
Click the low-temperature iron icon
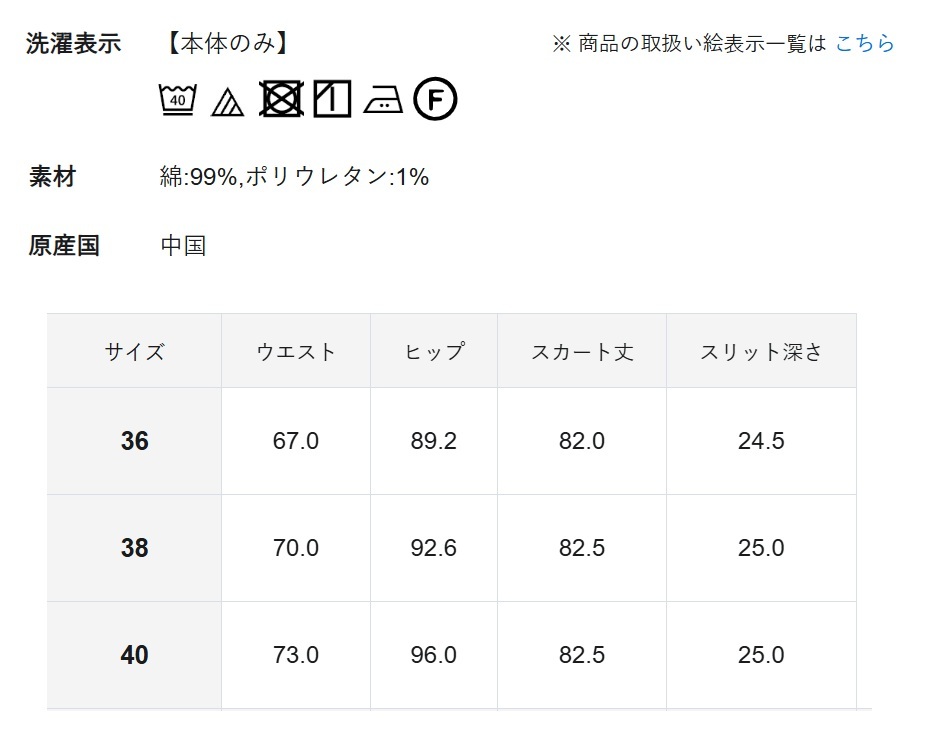click(383, 100)
